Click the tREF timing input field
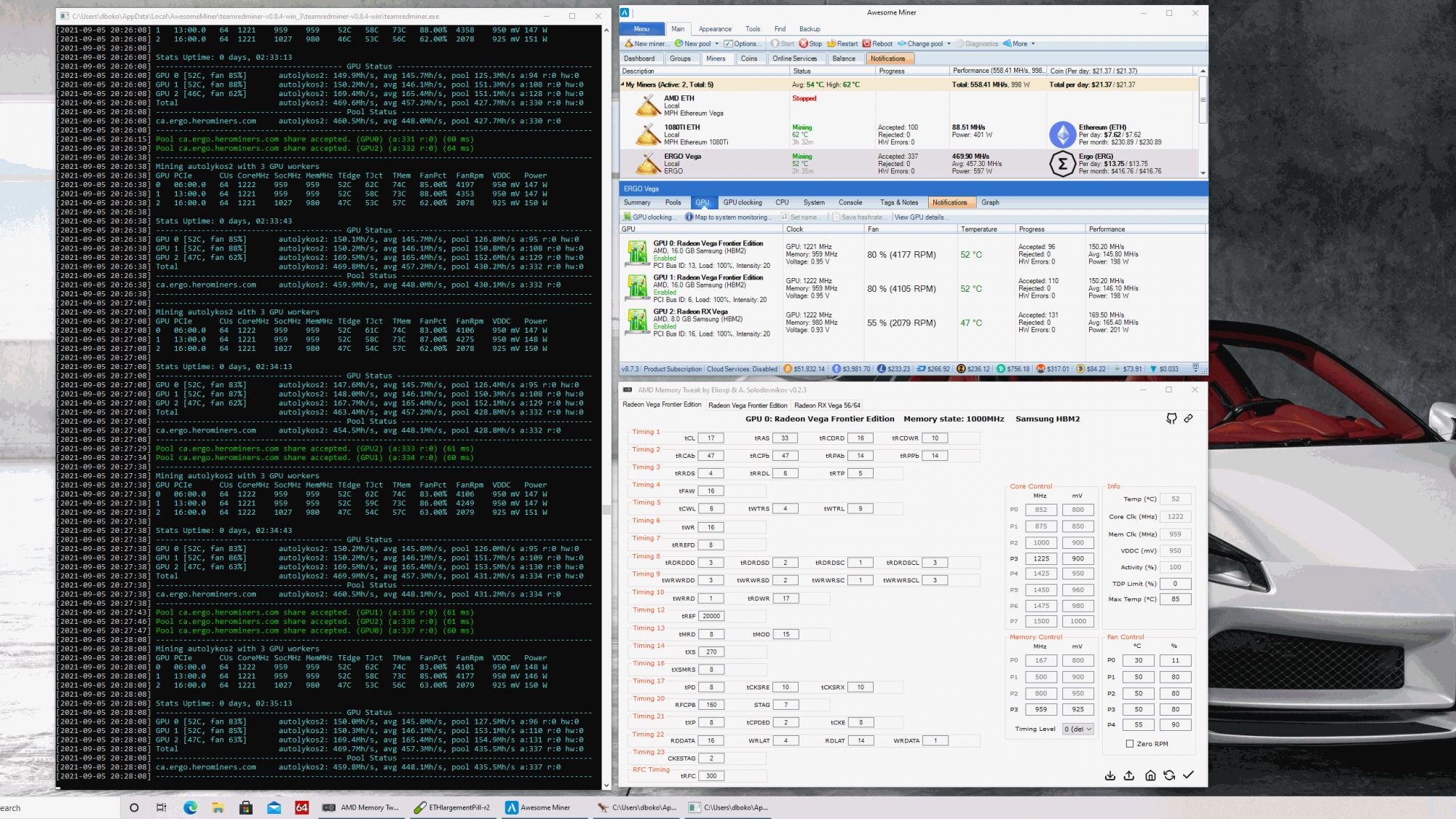Screen dimensions: 1456x819 click(711, 616)
